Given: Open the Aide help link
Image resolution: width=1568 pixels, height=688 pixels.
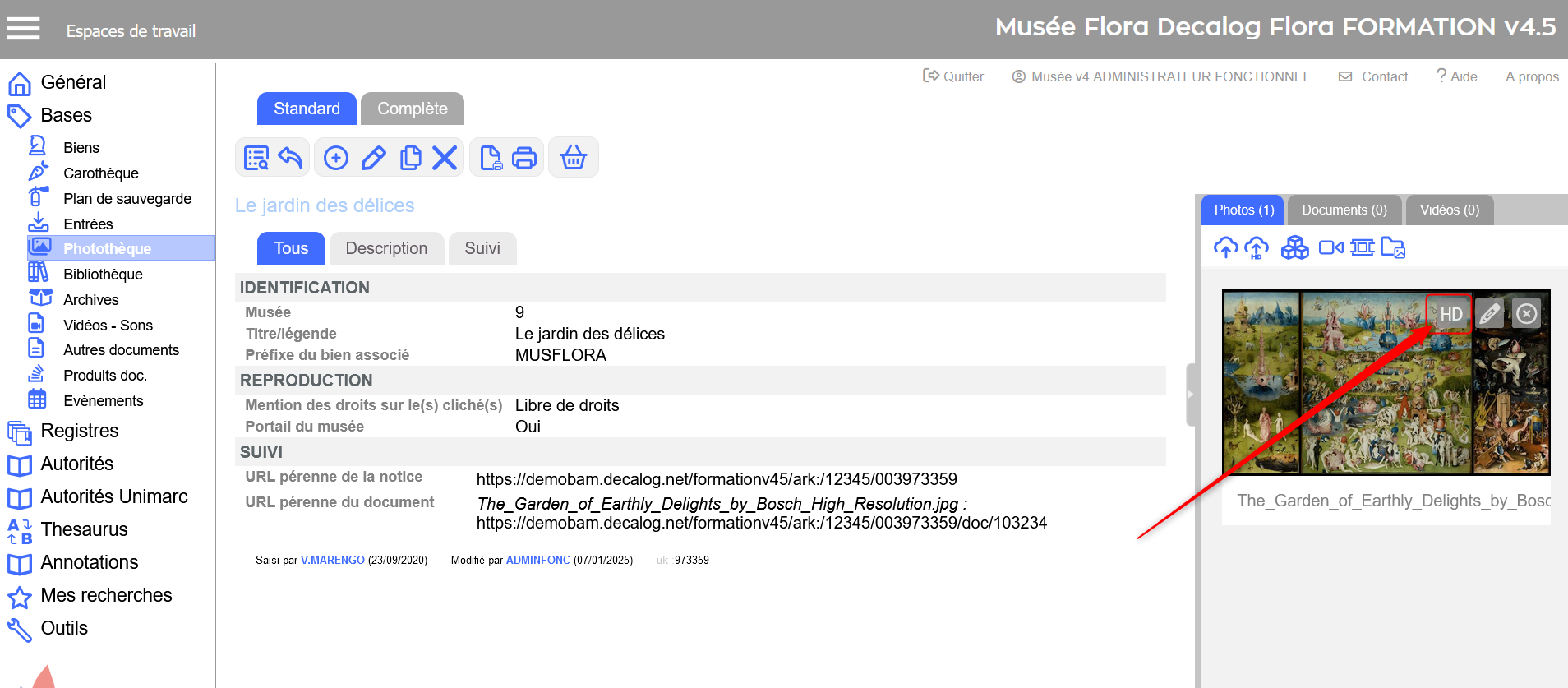Looking at the screenshot, I should tap(1456, 76).
